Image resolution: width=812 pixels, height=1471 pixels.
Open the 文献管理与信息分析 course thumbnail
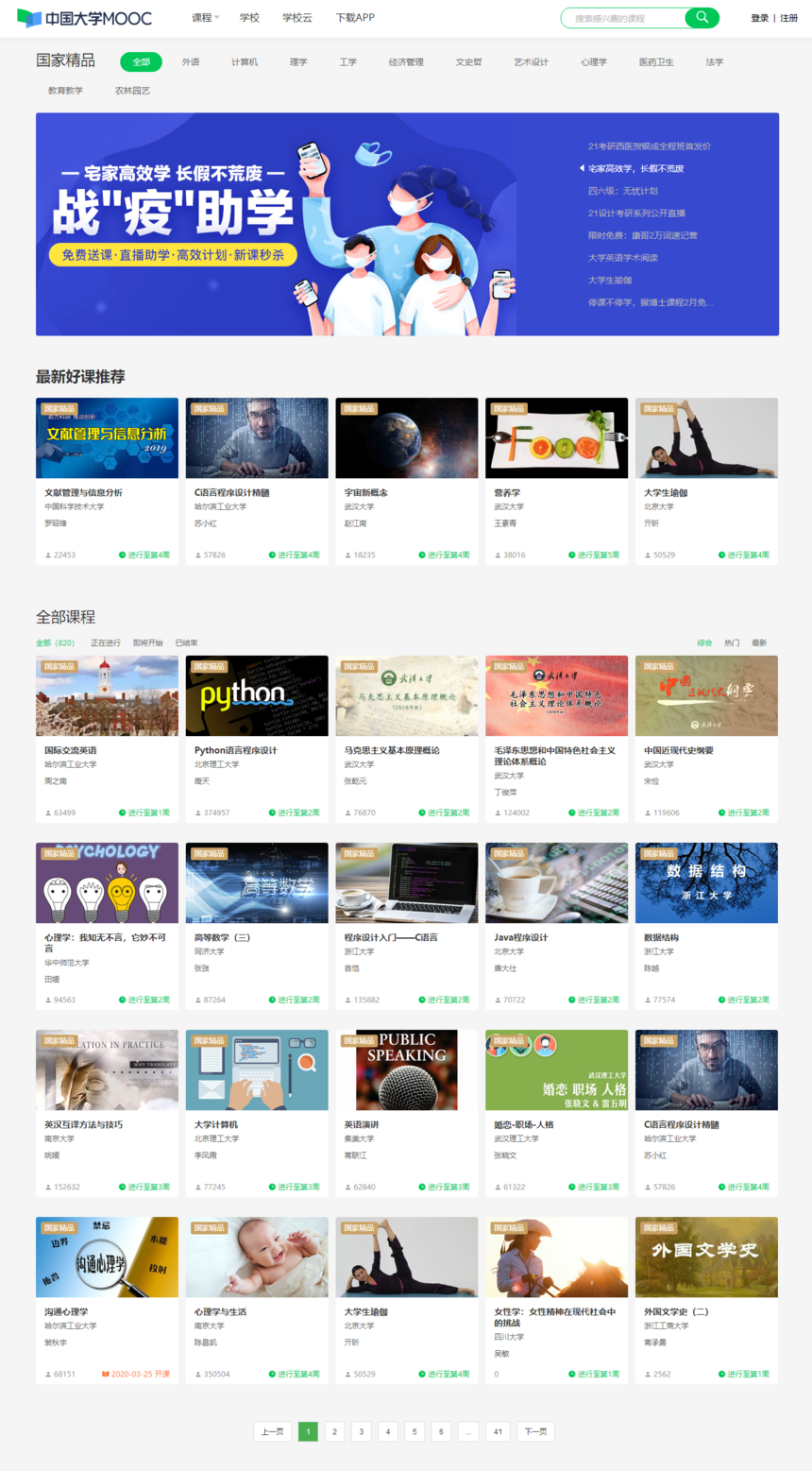tap(107, 437)
